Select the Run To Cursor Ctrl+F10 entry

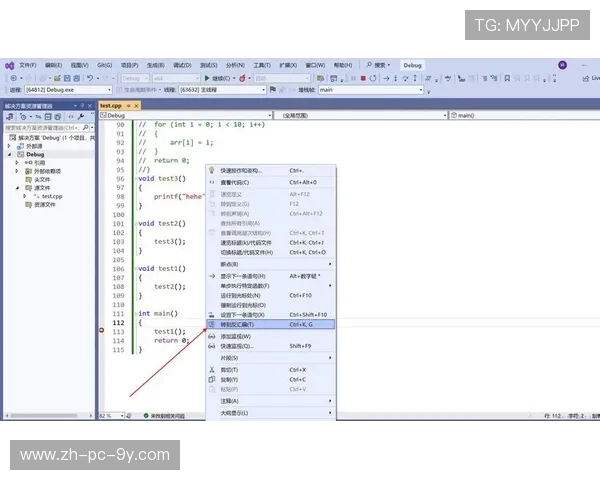271,296
